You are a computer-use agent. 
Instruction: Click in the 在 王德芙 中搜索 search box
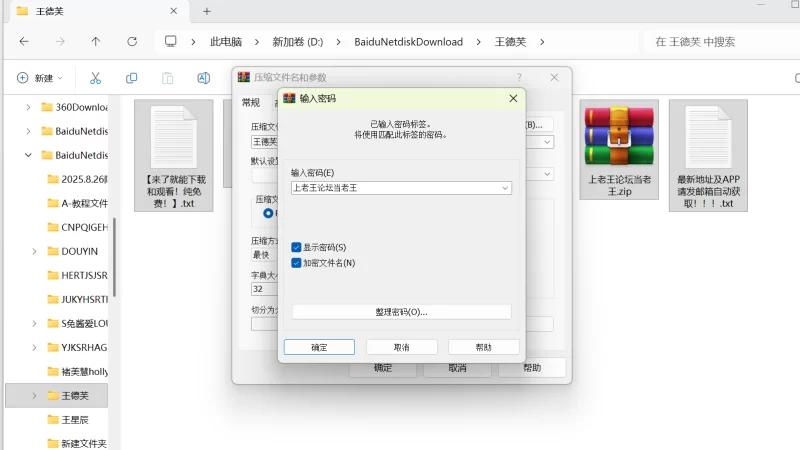pos(724,42)
